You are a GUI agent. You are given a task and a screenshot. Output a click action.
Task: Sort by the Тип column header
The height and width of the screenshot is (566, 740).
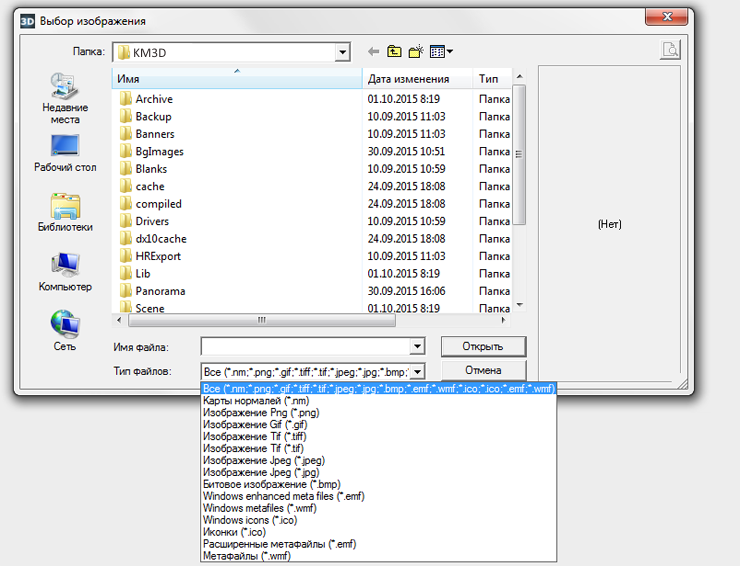click(492, 78)
